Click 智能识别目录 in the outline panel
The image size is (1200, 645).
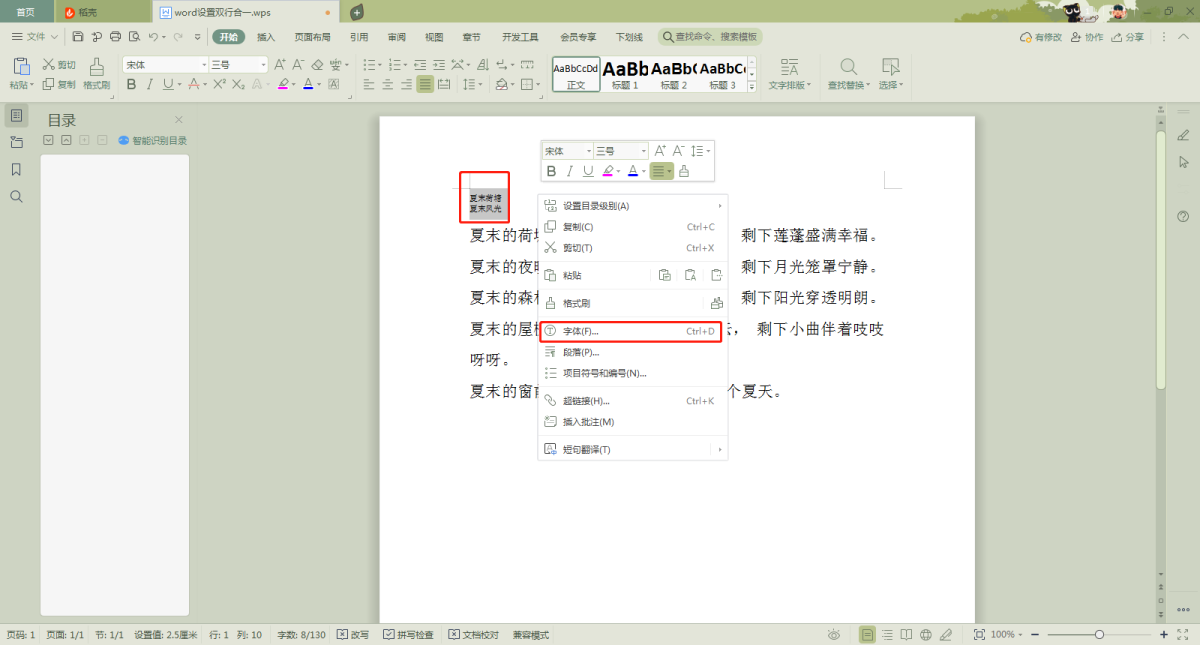pos(153,141)
